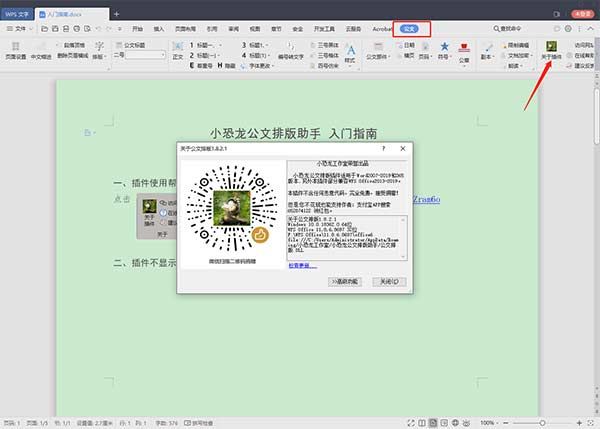The height and width of the screenshot is (429, 600).
Task: Open the Acrobat ribbon tab
Action: (x=382, y=29)
